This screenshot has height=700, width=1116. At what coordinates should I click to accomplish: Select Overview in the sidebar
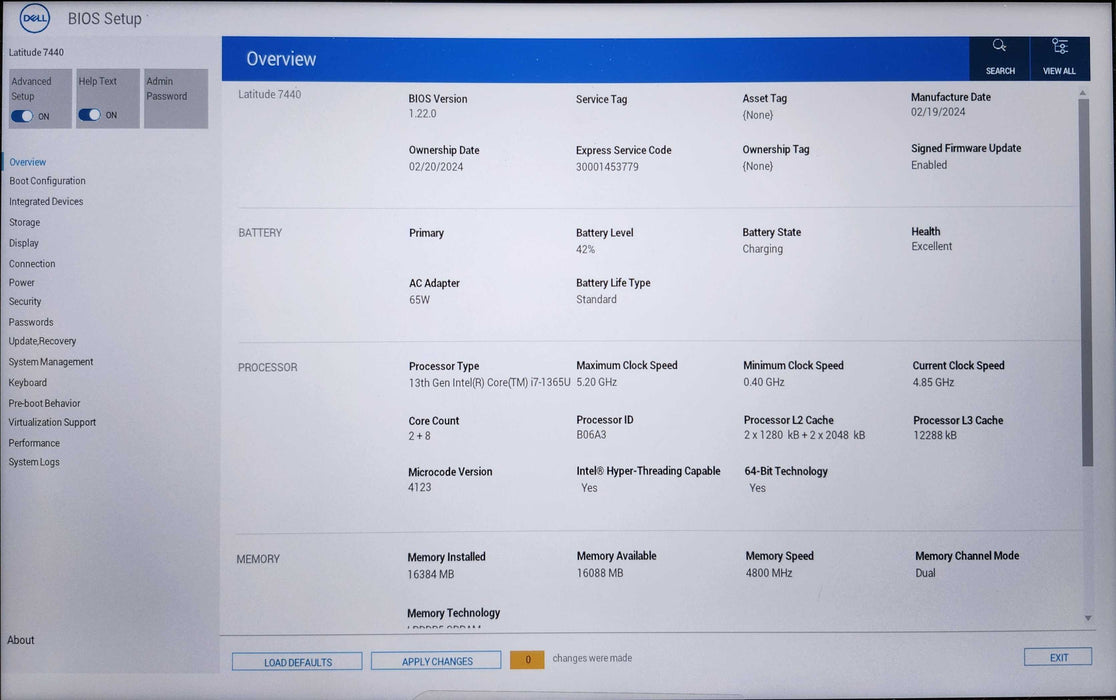28,162
